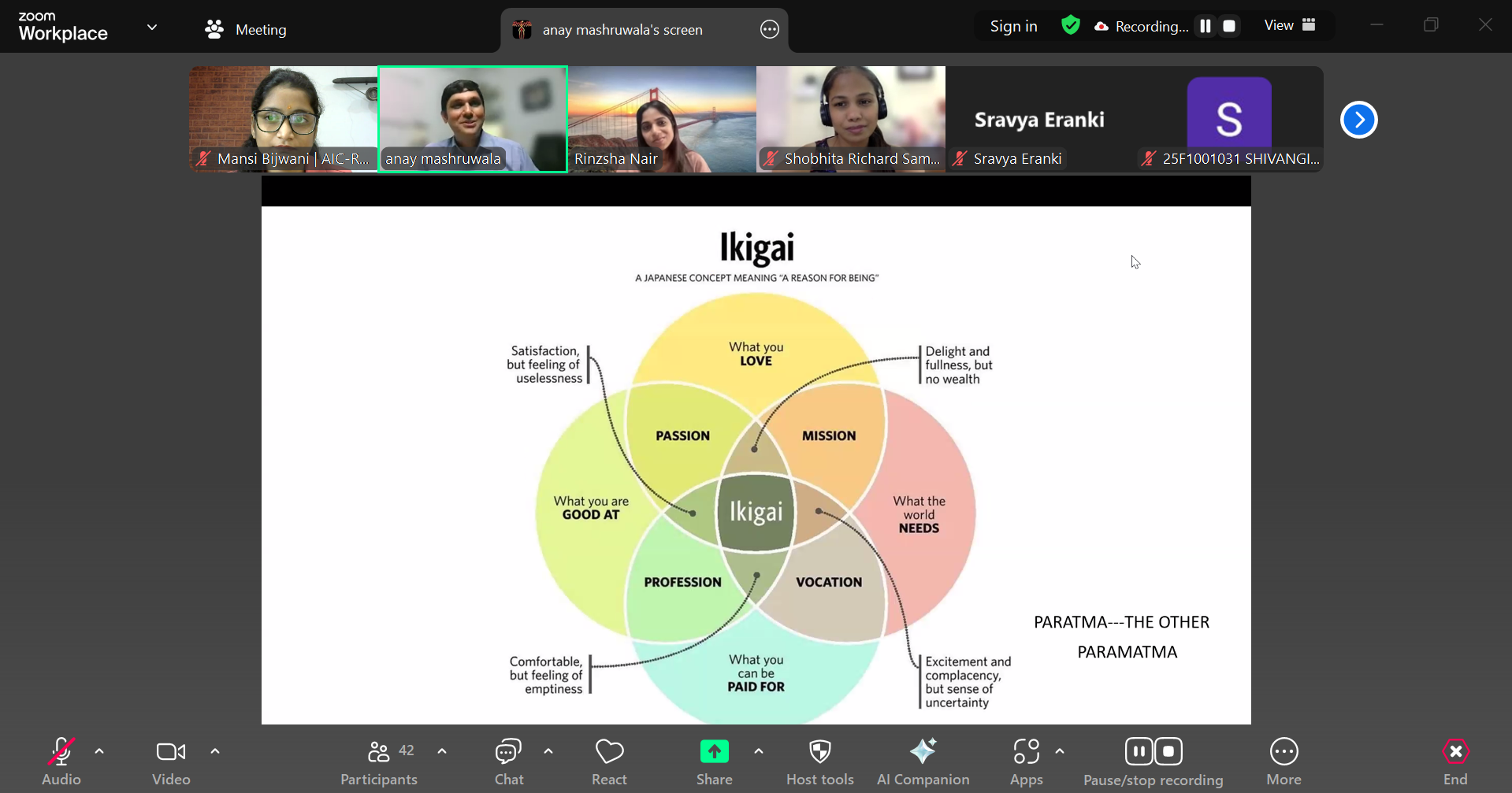The height and width of the screenshot is (793, 1512).
Task: Expand audio settings arrow next to Audio
Action: coord(99,751)
